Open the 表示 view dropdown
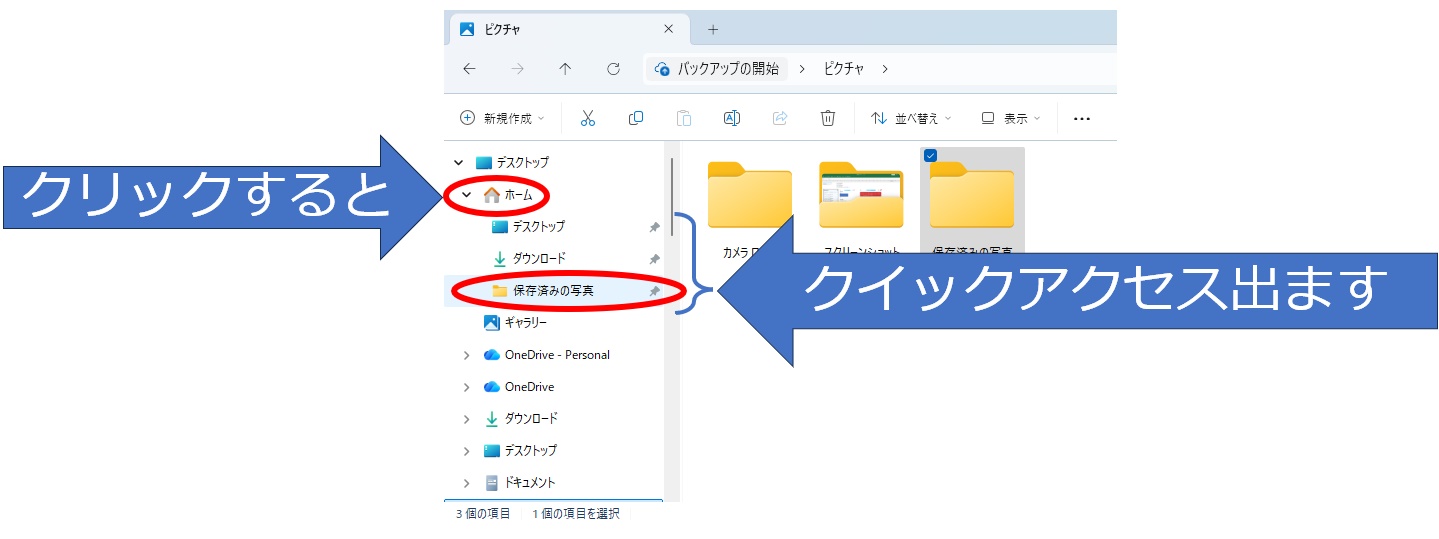This screenshot has width=1439, height=539. tap(1011, 118)
